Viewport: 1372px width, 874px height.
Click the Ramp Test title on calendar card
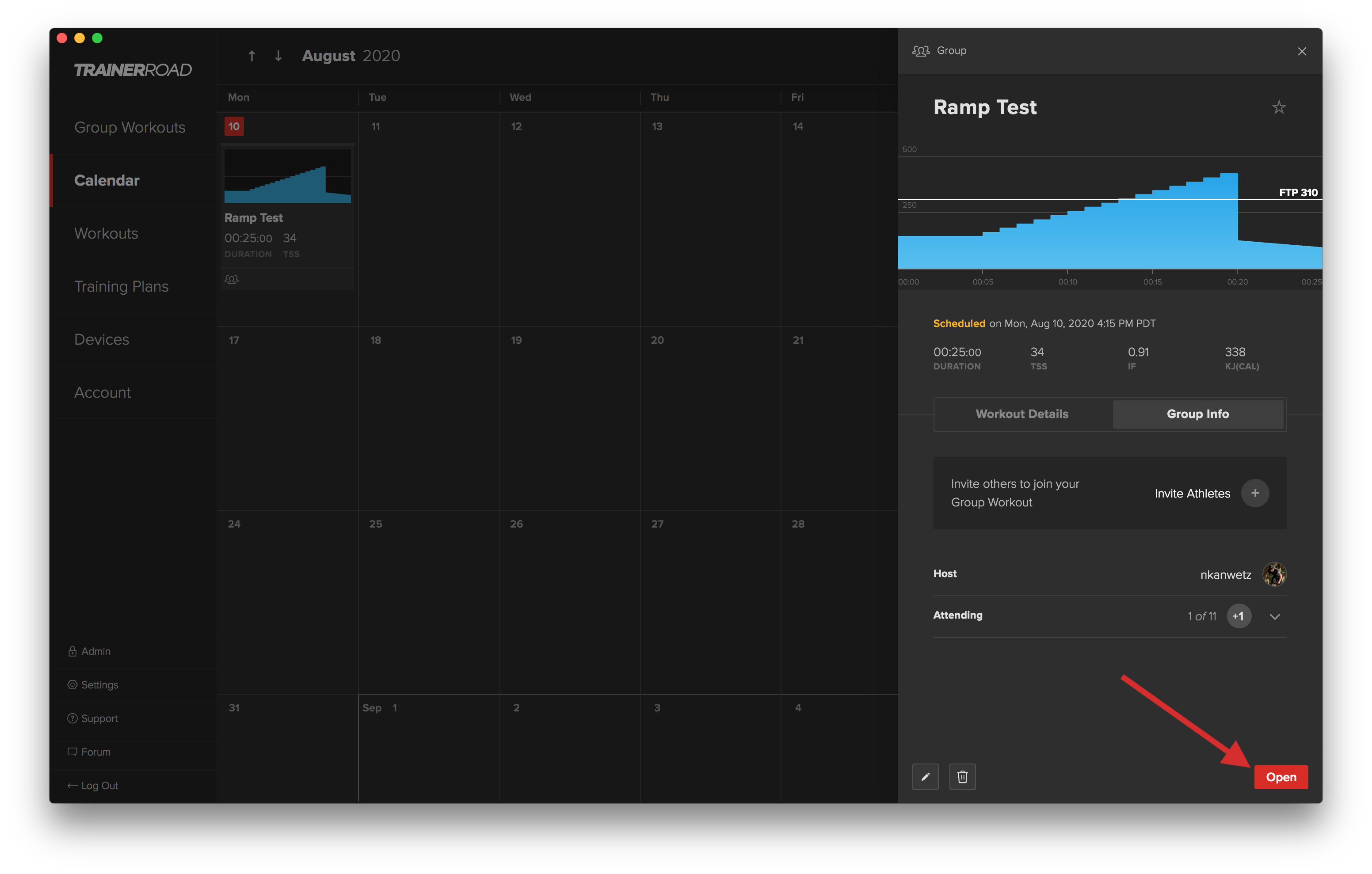[x=254, y=218]
